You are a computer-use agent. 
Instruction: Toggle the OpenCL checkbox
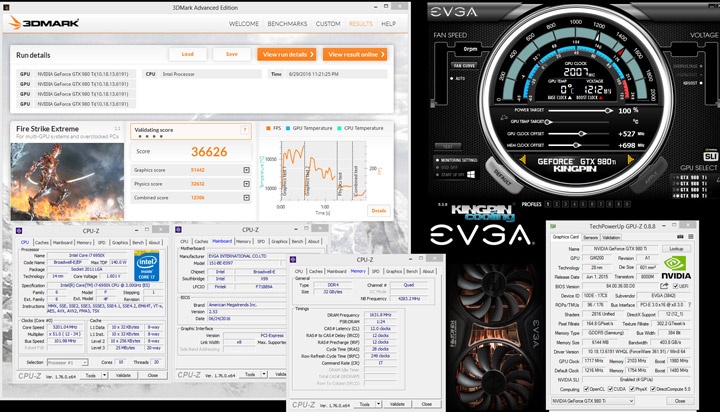(586, 389)
